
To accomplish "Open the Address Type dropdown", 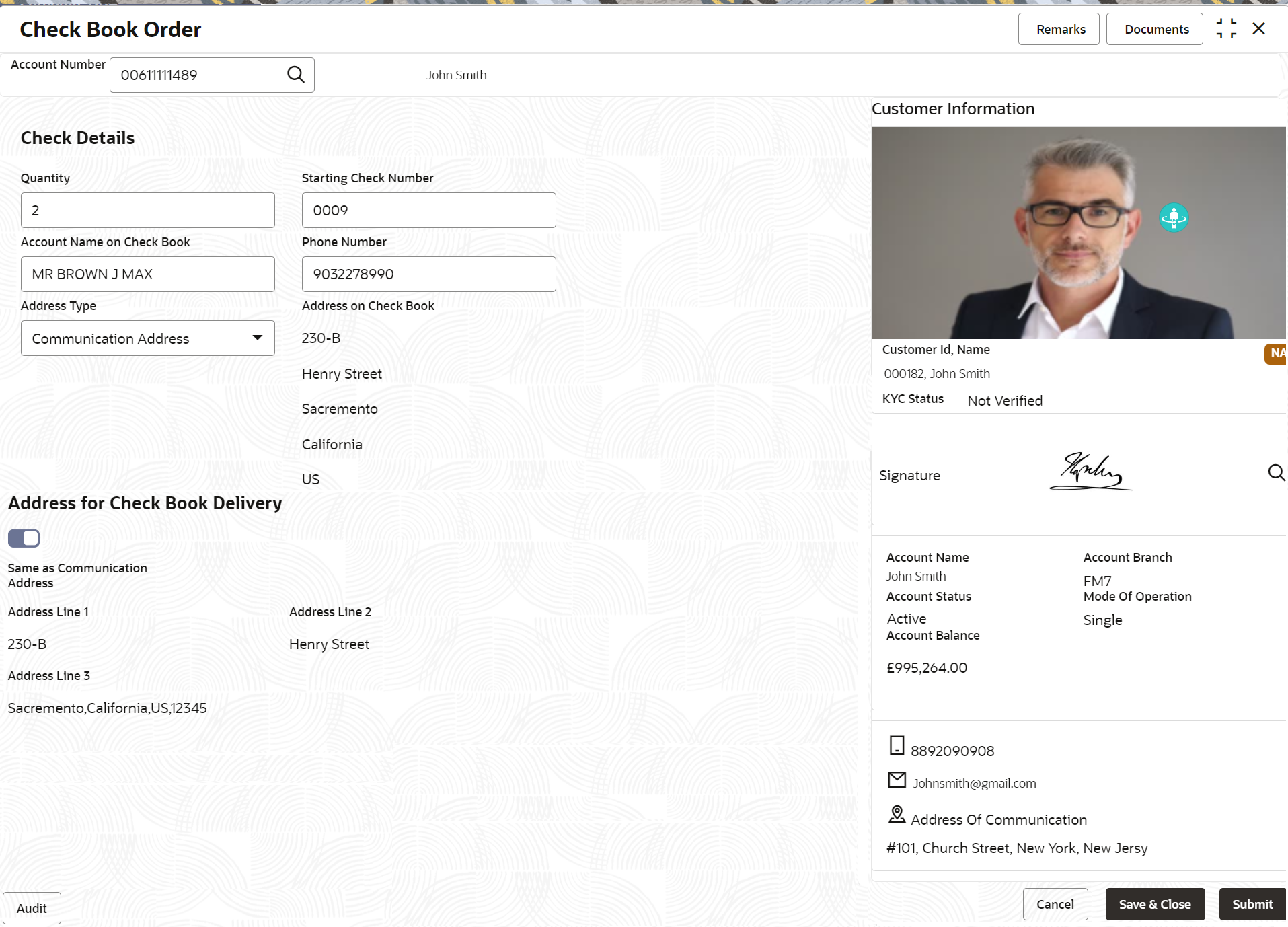I will 148,338.
